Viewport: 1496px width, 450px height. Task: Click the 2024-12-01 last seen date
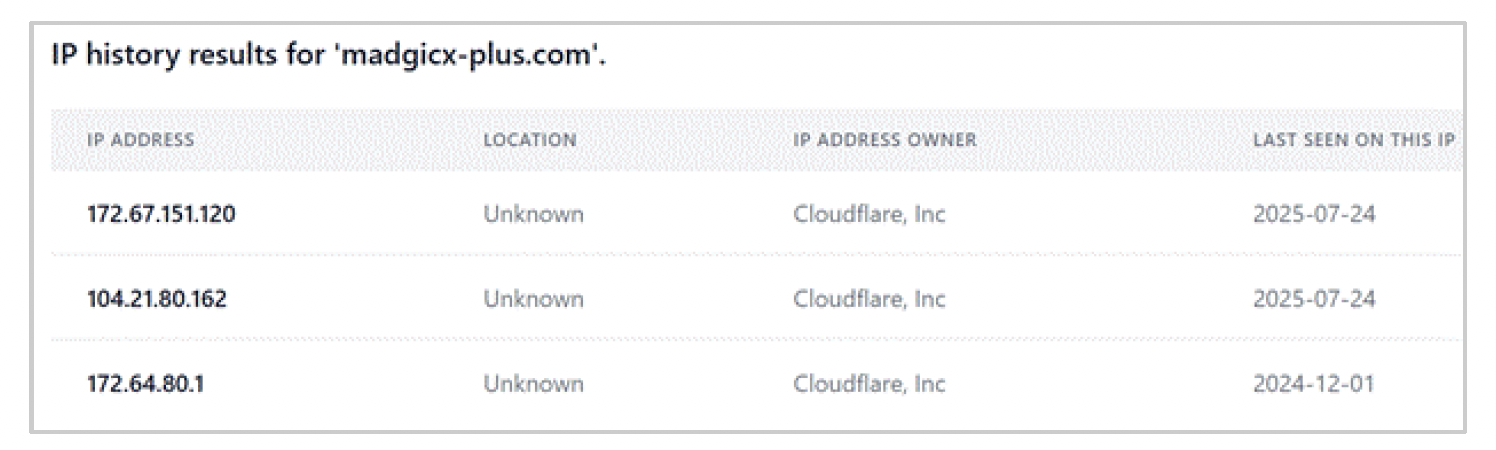click(1314, 384)
